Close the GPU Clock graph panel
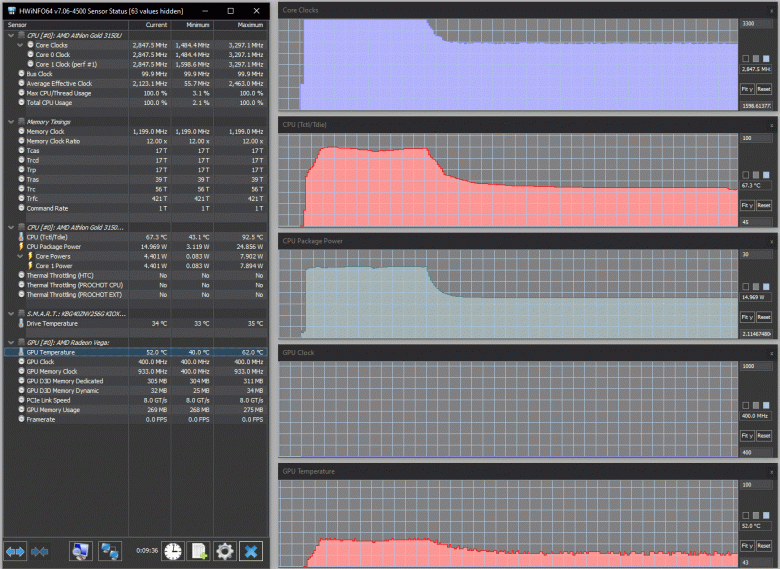This screenshot has width=780, height=569. click(772, 353)
